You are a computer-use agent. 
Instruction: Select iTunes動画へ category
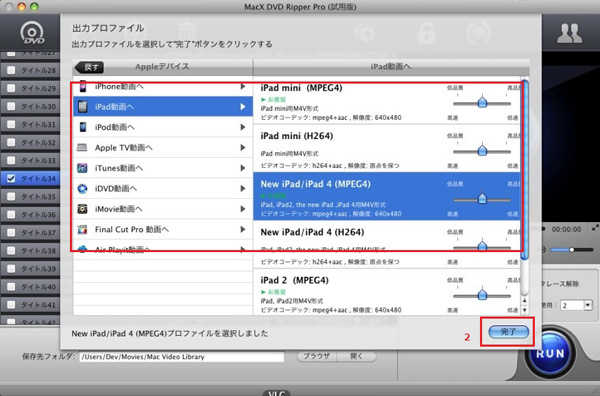[x=163, y=168]
